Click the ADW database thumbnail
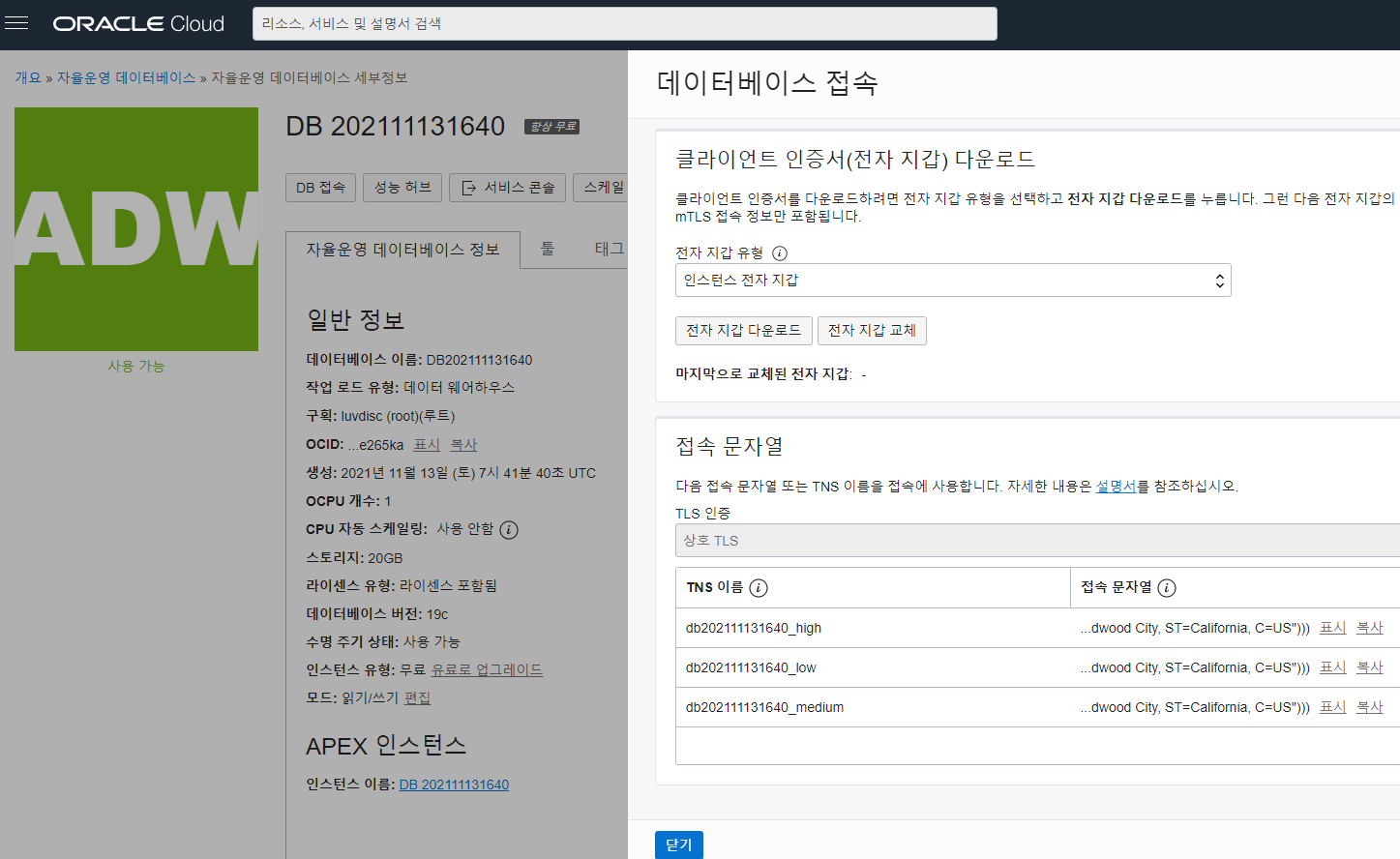1400x859 pixels. tap(136, 229)
